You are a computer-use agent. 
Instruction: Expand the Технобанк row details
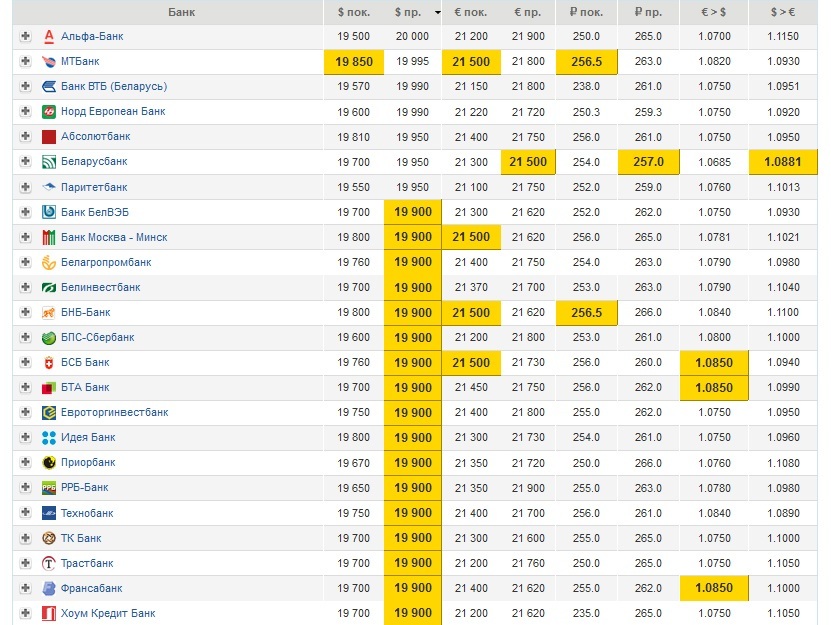click(x=25, y=513)
